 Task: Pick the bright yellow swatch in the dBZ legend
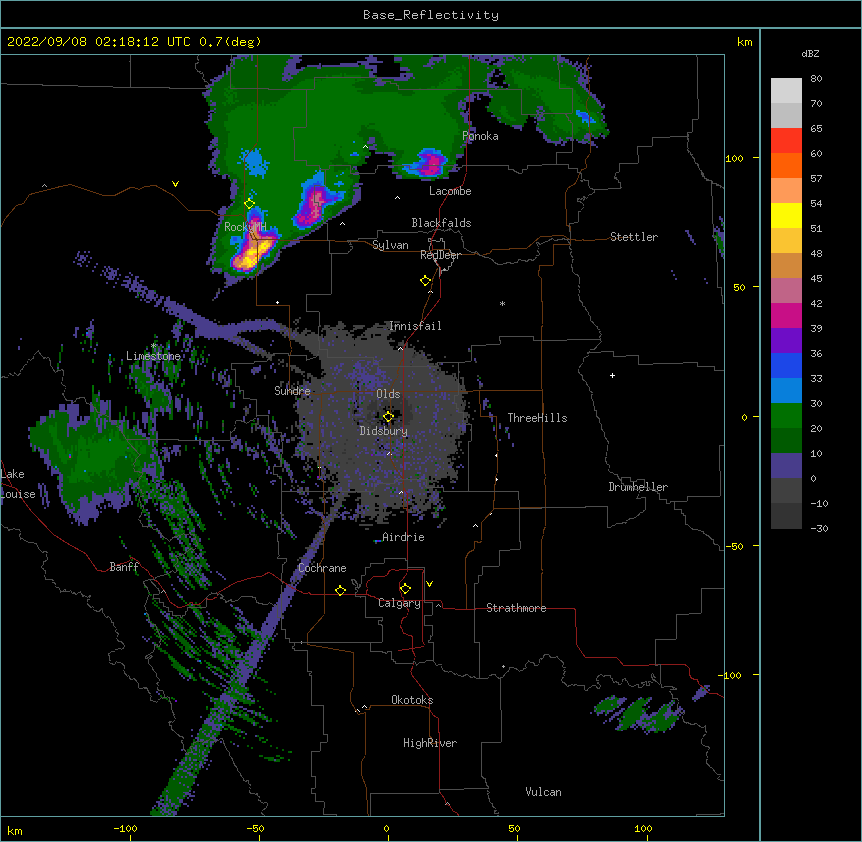(786, 215)
